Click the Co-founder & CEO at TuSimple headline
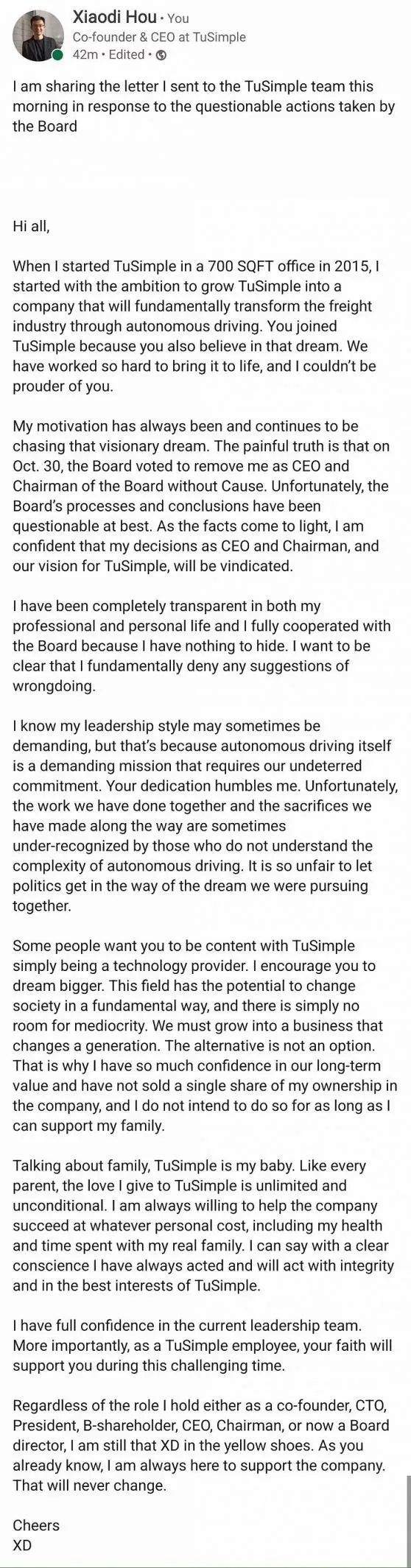 tap(159, 37)
